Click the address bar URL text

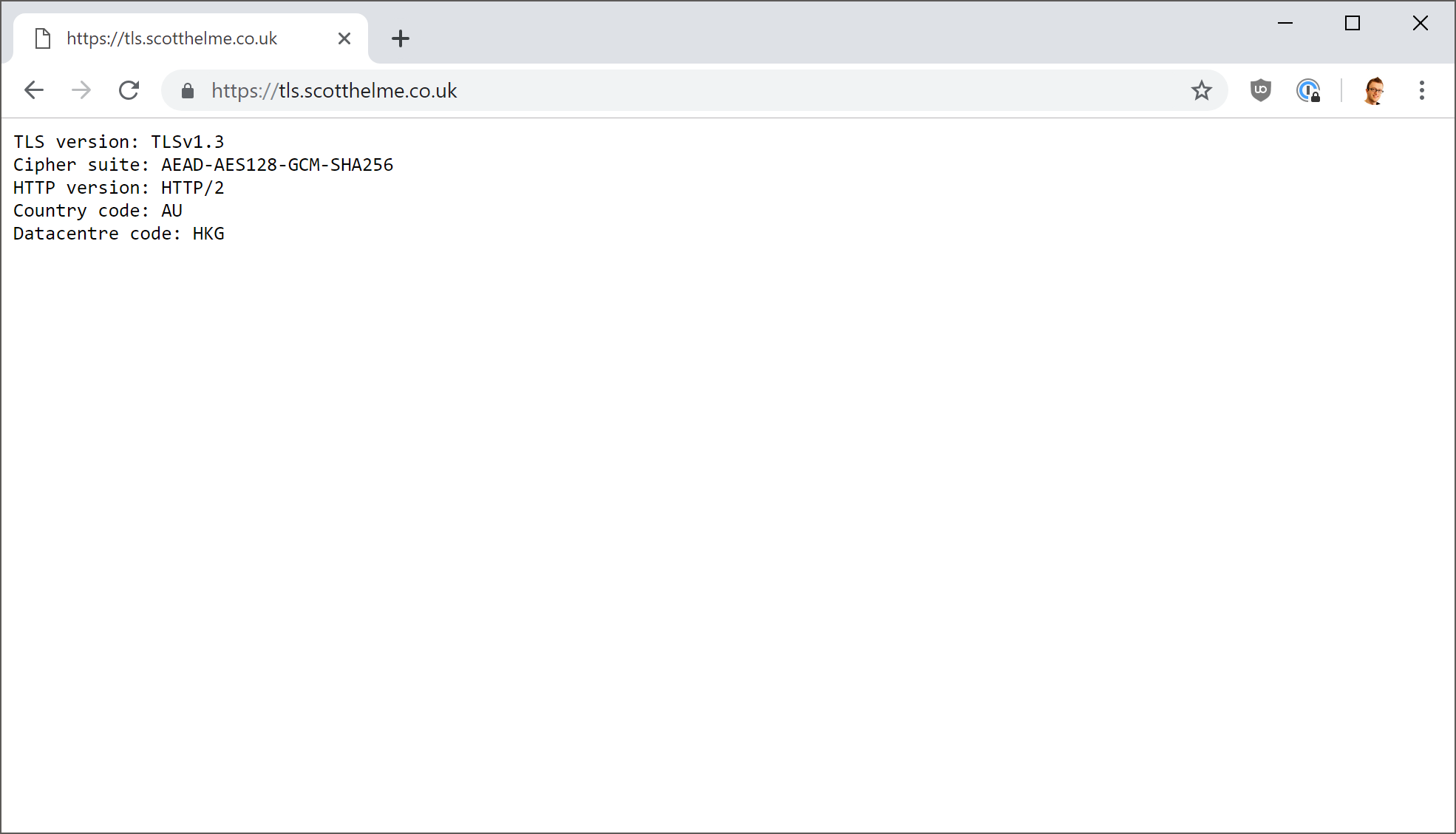(x=334, y=90)
